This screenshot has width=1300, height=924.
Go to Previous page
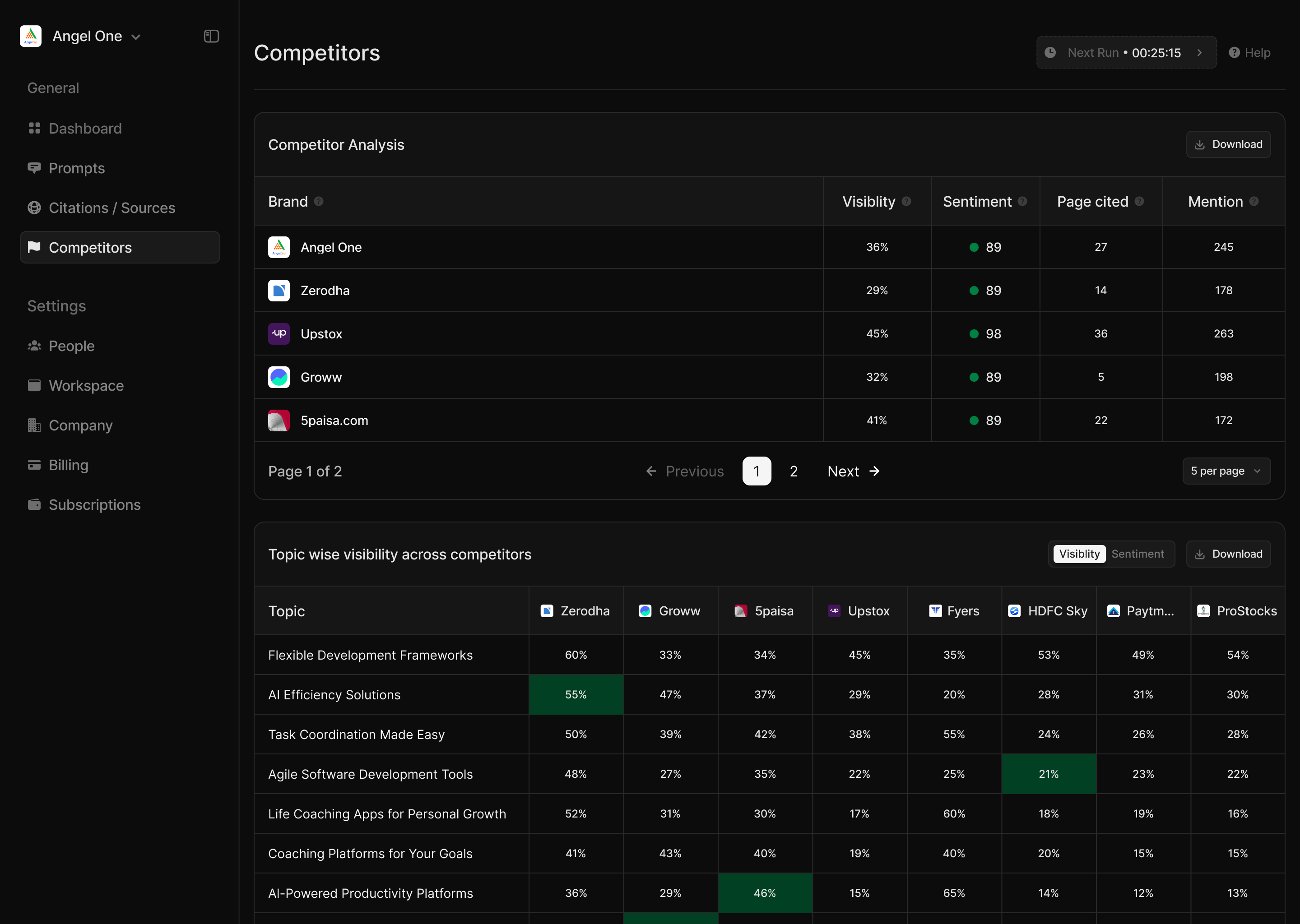pyautogui.click(x=685, y=471)
